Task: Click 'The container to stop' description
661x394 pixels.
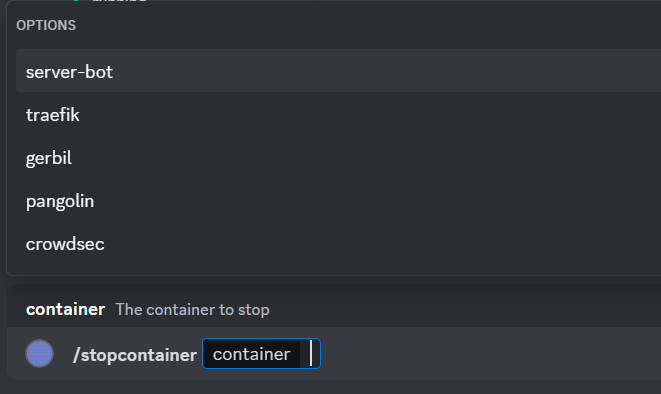Action: (192, 310)
